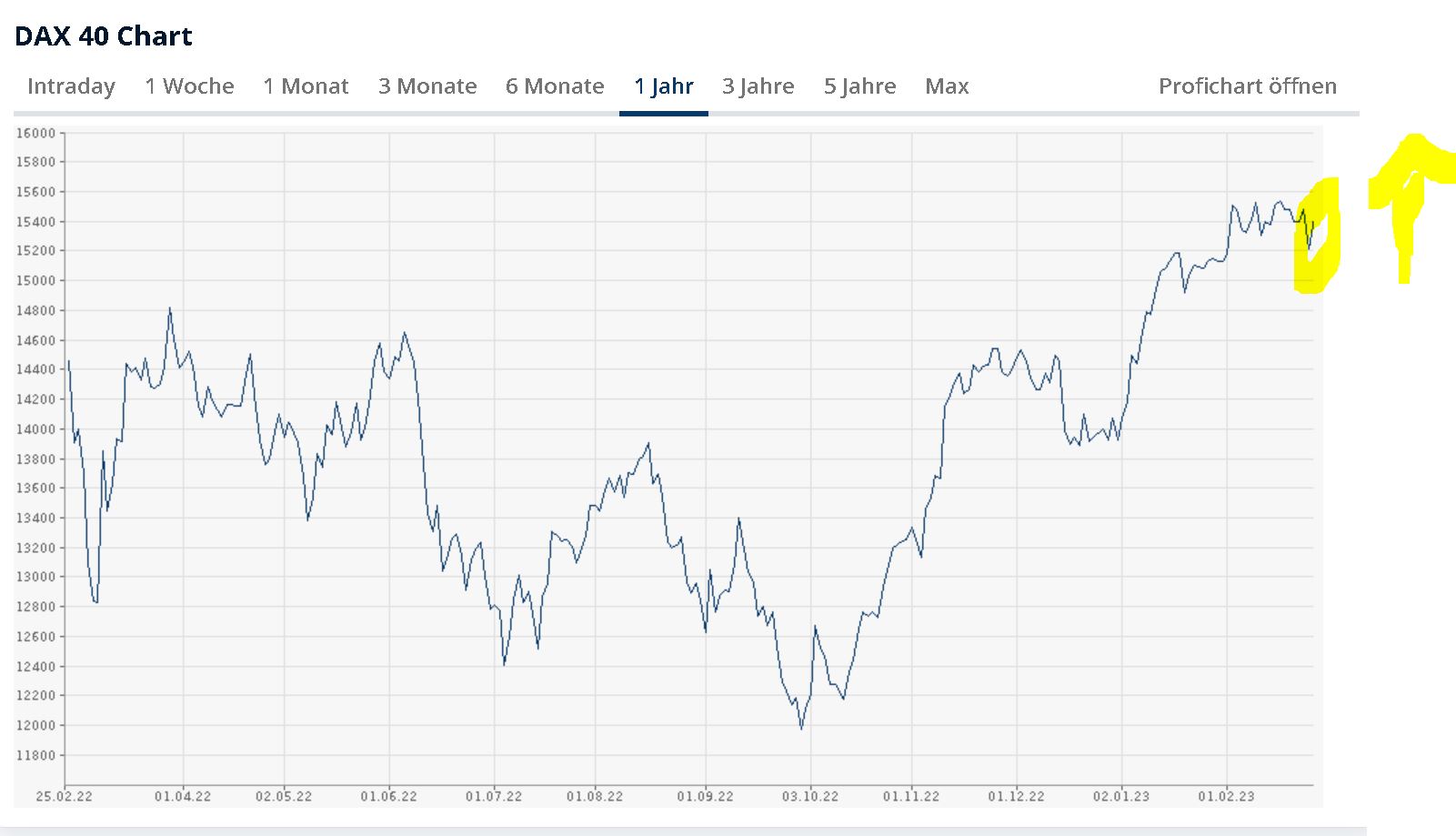
Task: Click the 15000 y-axis value
Action: pos(36,280)
